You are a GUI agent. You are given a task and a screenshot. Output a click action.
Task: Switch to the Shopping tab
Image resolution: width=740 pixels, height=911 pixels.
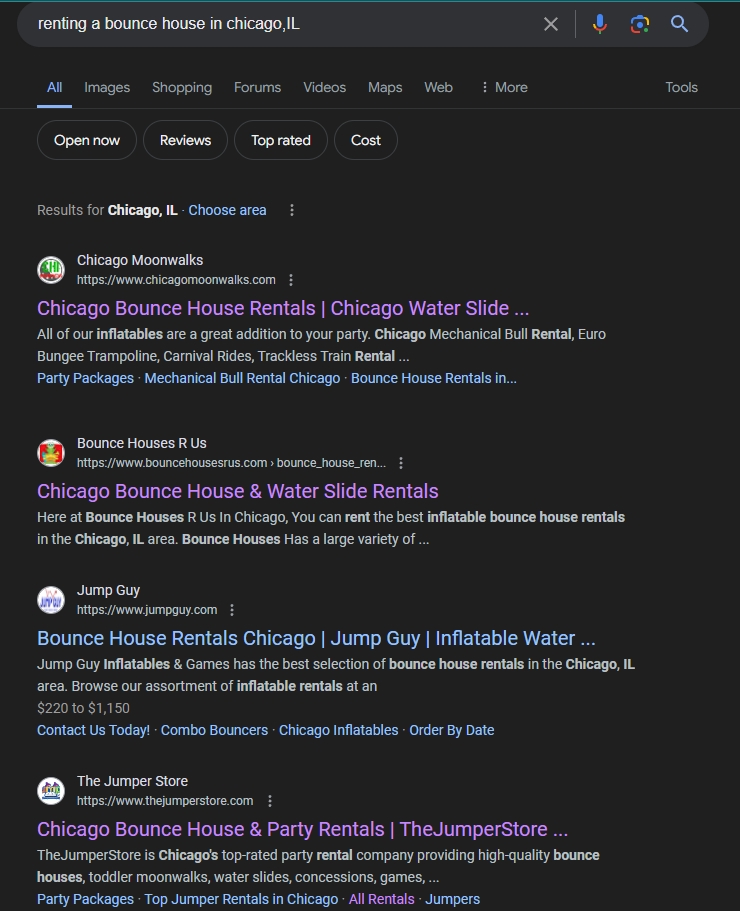(182, 87)
